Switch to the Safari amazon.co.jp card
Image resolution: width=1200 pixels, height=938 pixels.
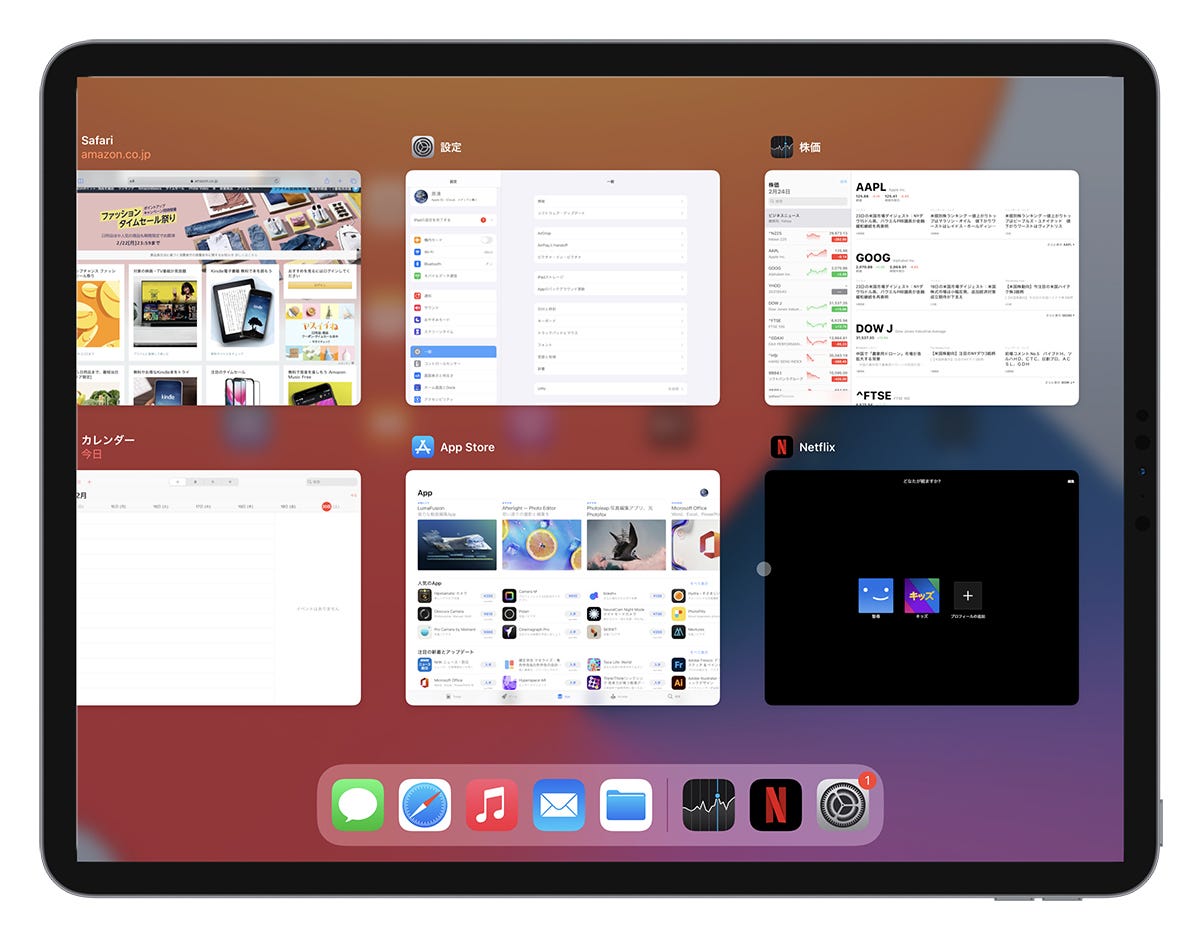coord(219,288)
